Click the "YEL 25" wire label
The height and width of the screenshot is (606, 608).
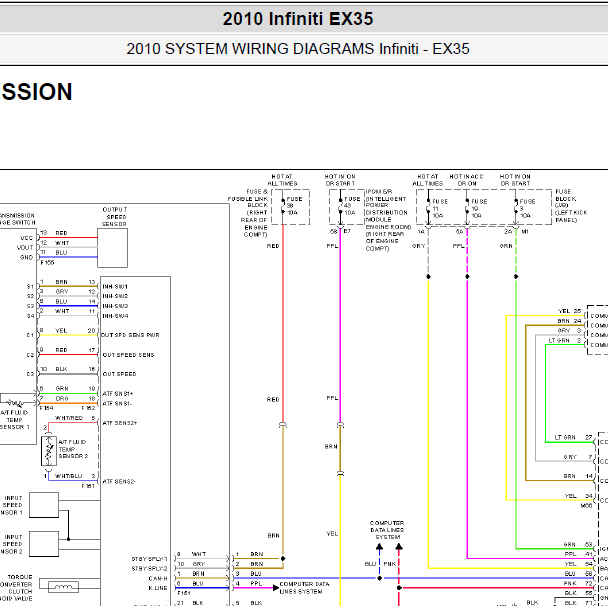pos(569,311)
